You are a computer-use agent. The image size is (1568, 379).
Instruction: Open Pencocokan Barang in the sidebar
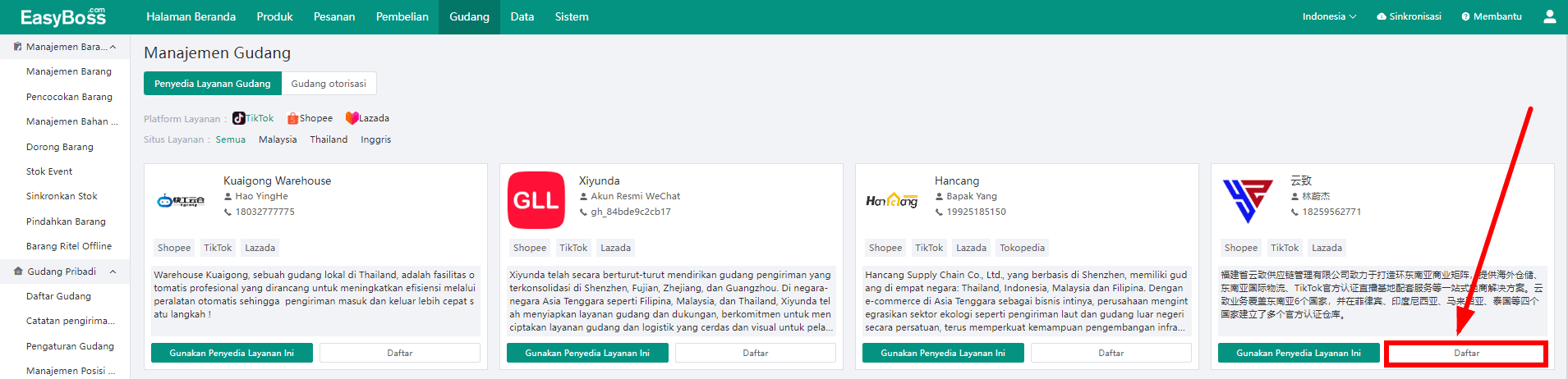(x=69, y=97)
